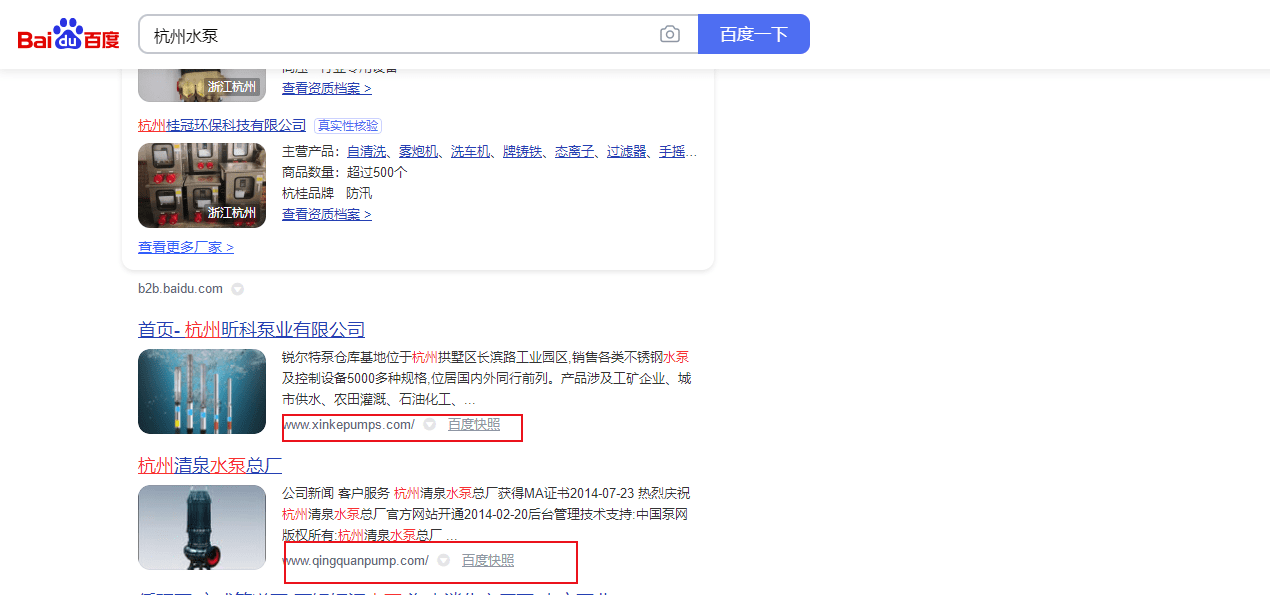Image resolution: width=1270 pixels, height=595 pixels.
Task: Click the snippet starting with 公司新闻 客户服务
Action: [486, 515]
